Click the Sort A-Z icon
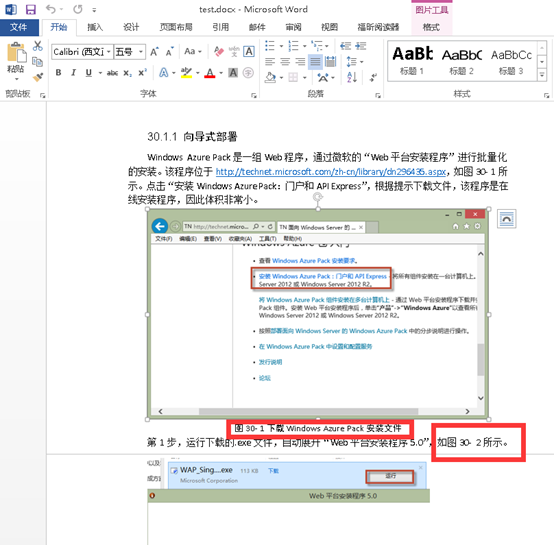Image resolution: width=554 pixels, height=545 pixels. 352,77
